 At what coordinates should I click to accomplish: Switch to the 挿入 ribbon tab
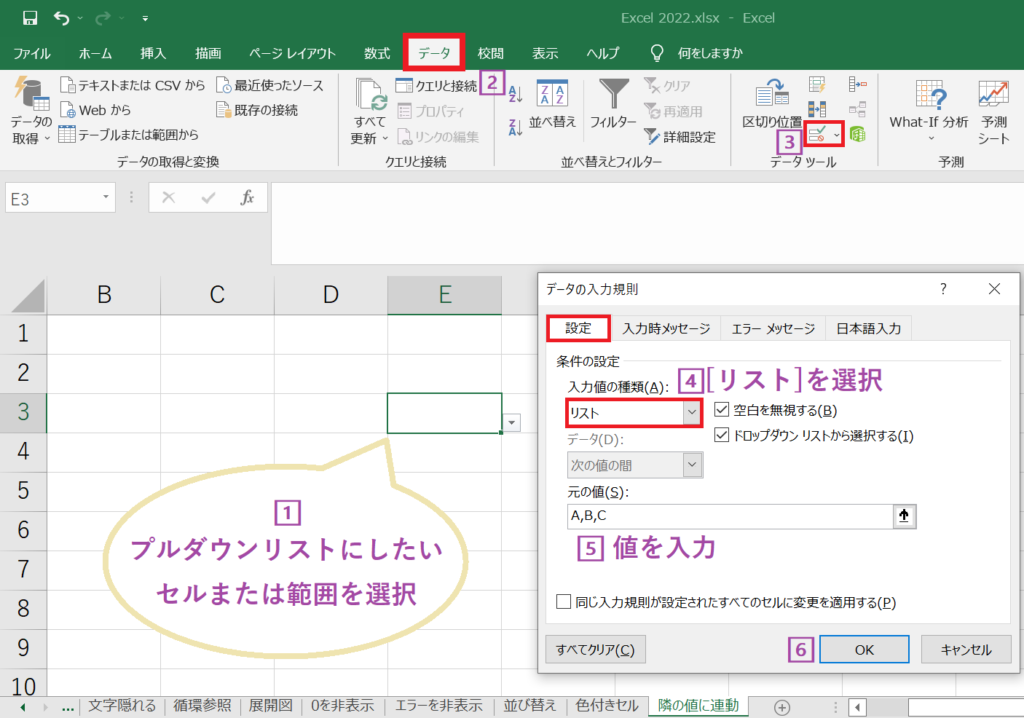(x=153, y=54)
